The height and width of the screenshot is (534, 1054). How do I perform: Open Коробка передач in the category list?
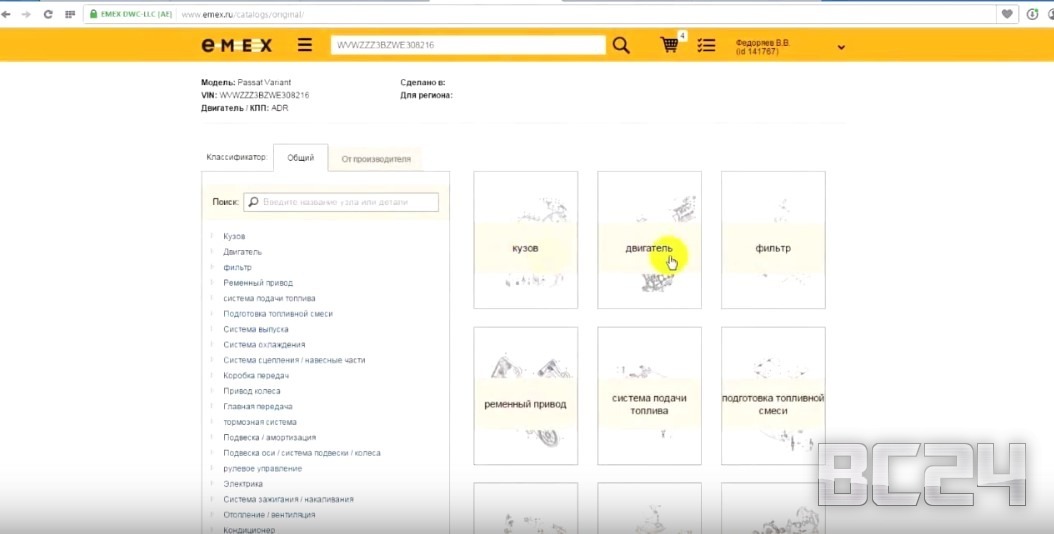256,375
